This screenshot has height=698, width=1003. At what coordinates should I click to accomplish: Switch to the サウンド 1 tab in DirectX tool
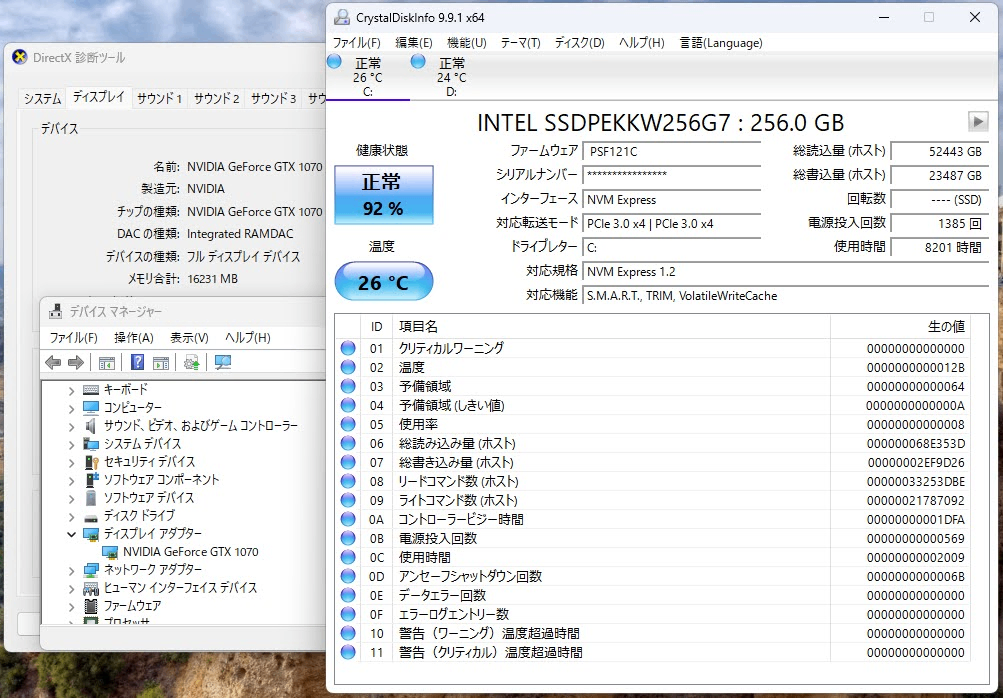159,98
